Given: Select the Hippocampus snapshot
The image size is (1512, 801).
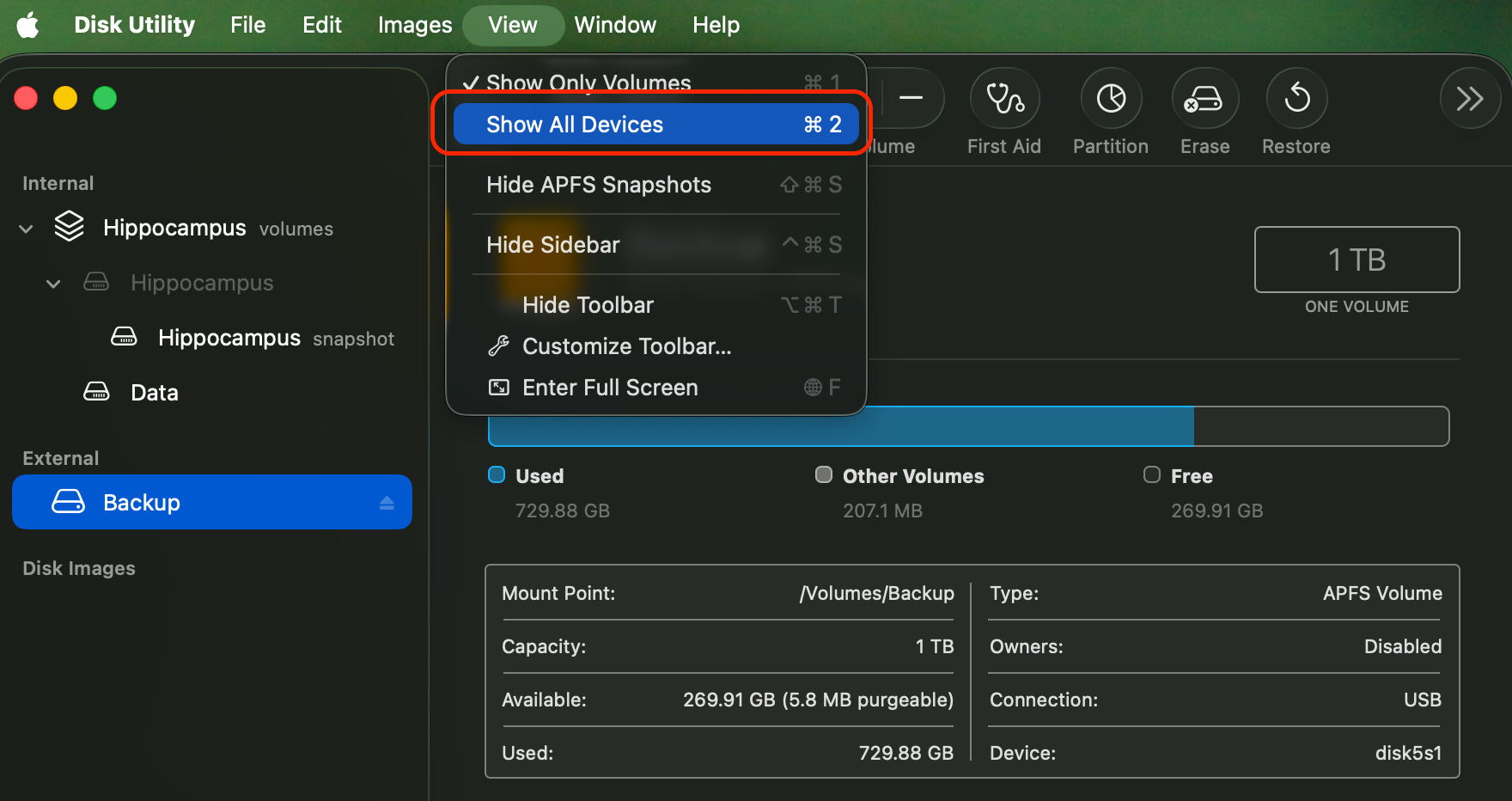Looking at the screenshot, I should 212,338.
